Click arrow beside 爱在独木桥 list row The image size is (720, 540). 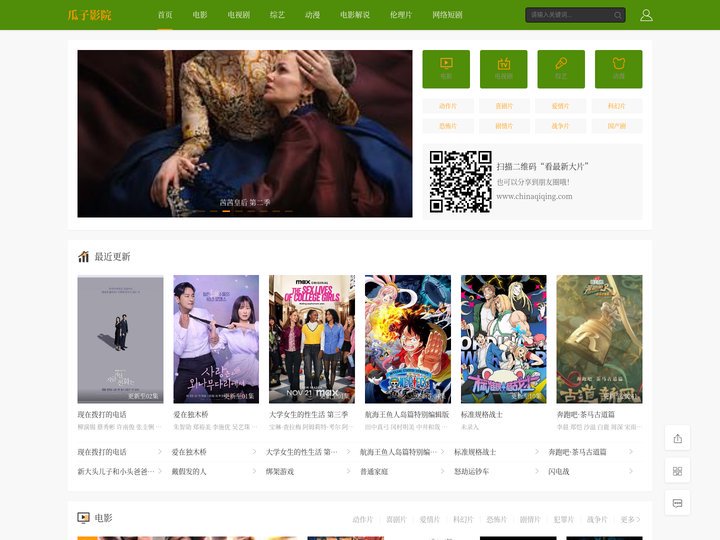tap(254, 452)
